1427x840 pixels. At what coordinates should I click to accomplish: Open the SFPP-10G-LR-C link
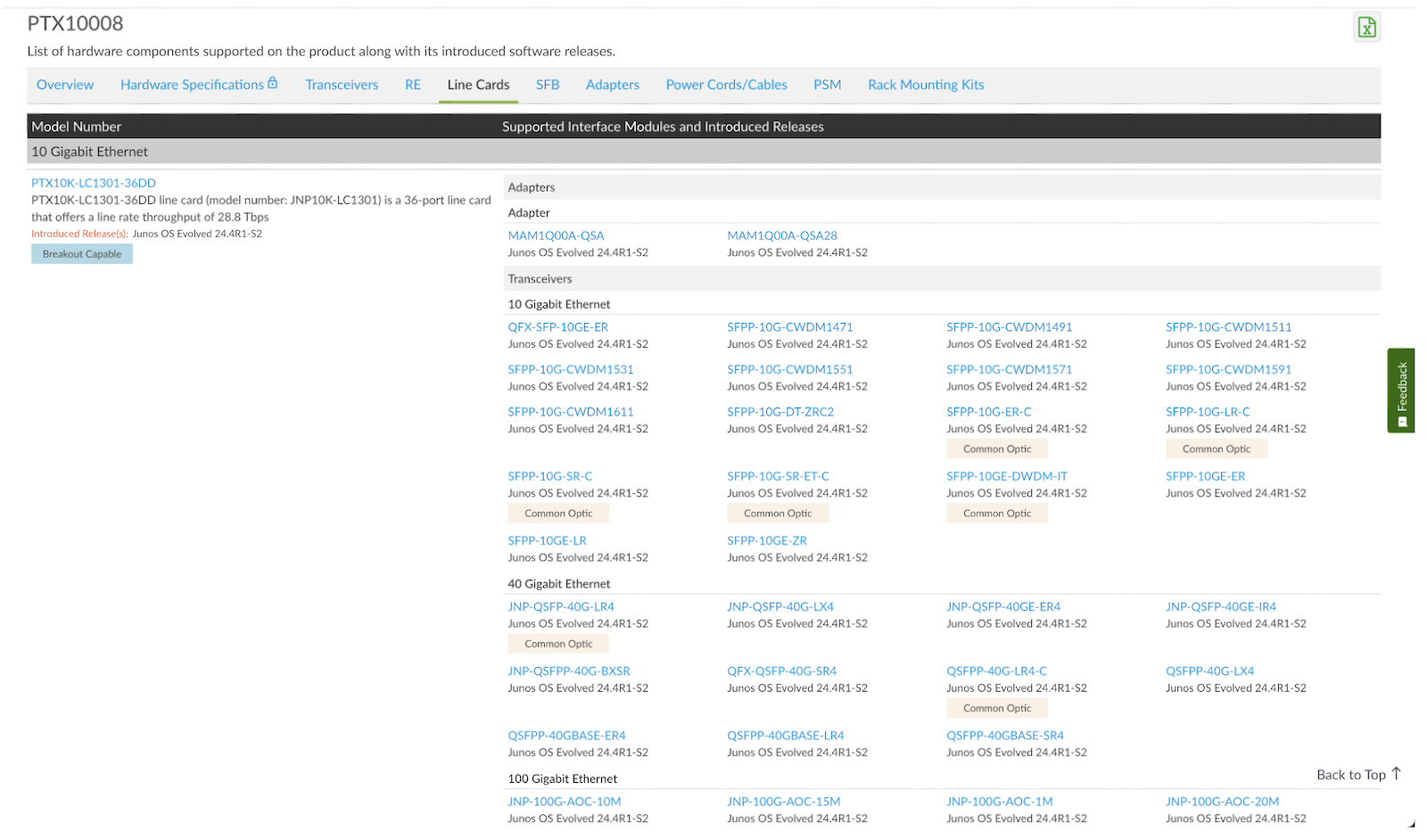[1208, 412]
